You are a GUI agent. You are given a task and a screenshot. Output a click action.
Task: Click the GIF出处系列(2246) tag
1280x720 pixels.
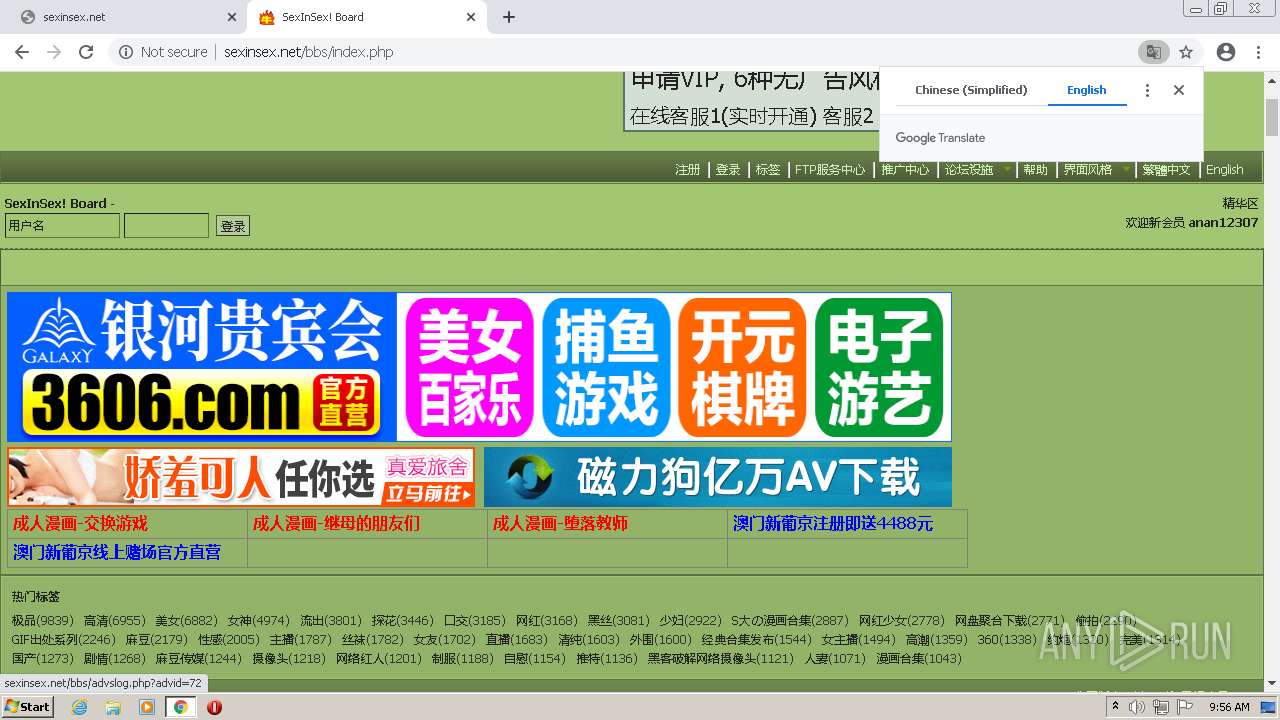click(x=63, y=640)
